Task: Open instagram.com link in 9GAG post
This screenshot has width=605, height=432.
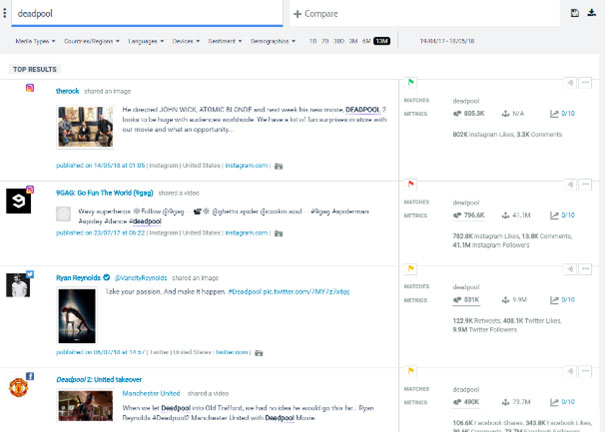Action: (246, 233)
